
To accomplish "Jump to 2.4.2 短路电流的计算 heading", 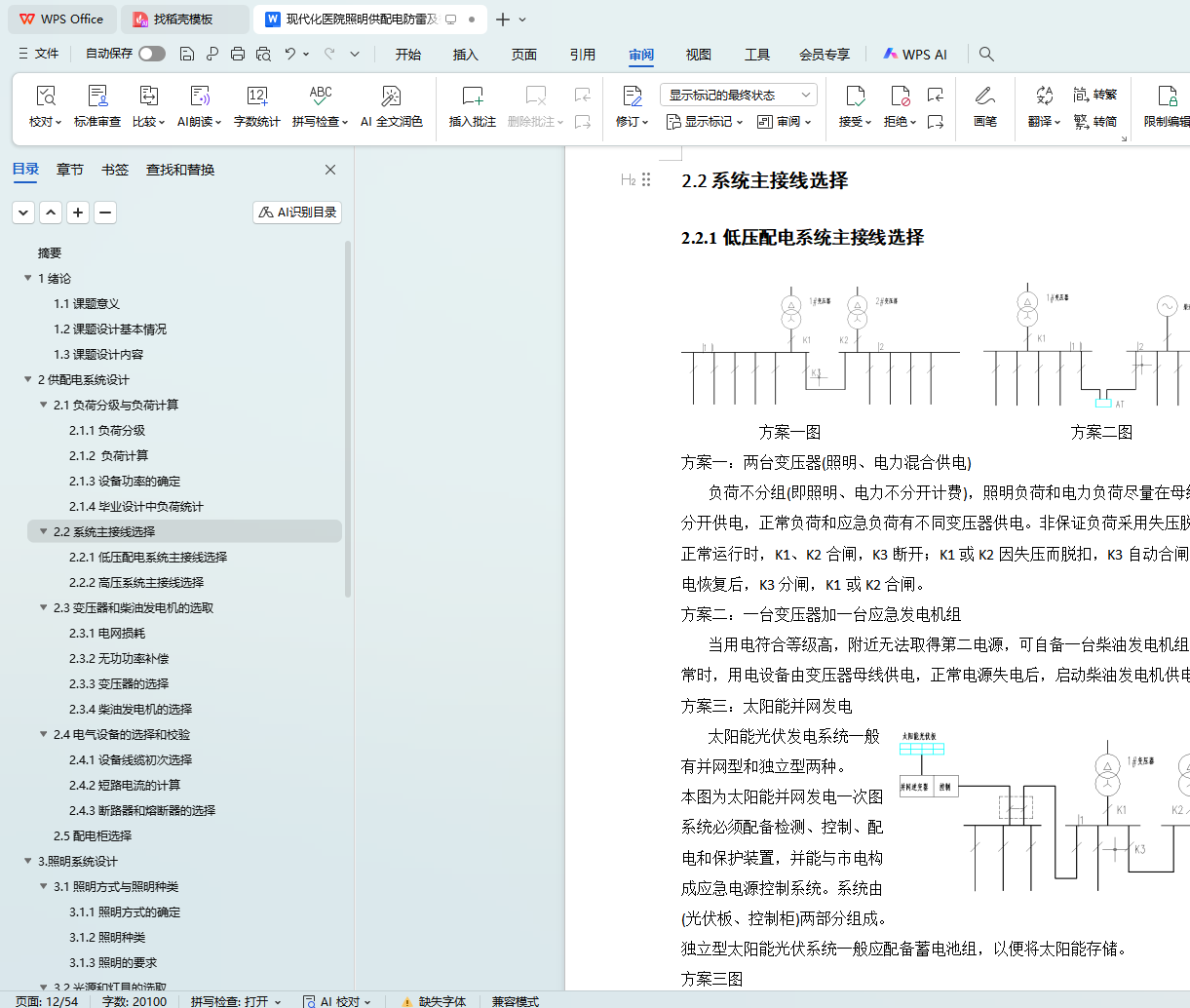I will tap(125, 785).
